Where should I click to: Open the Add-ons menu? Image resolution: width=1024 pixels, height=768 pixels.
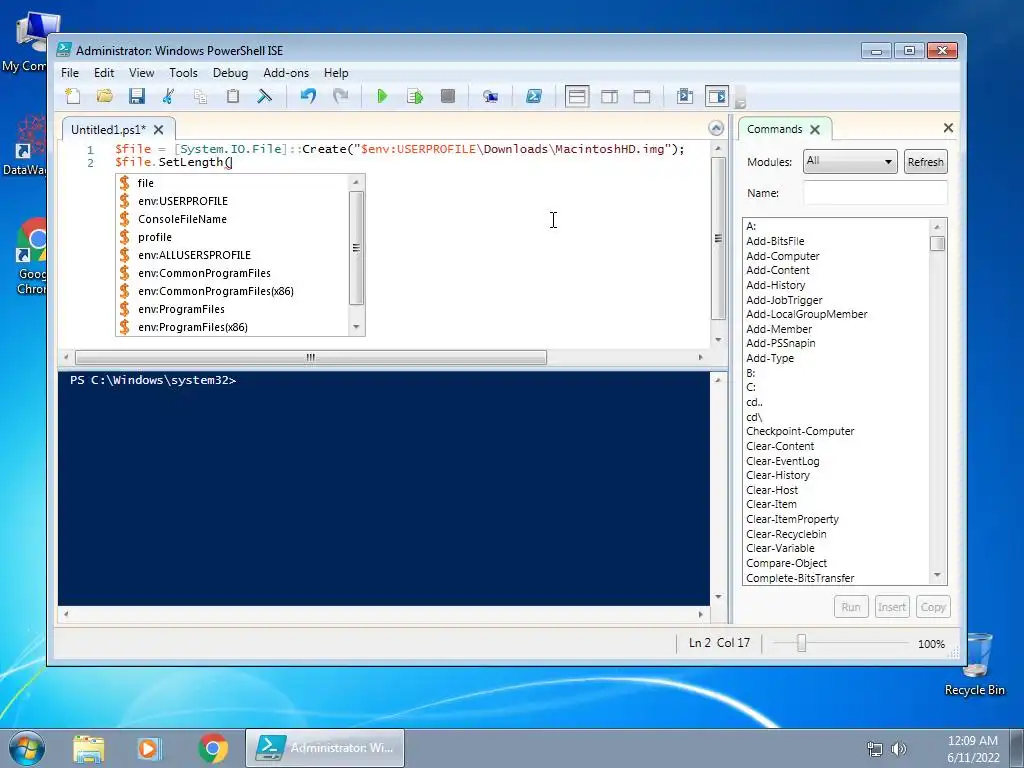286,72
